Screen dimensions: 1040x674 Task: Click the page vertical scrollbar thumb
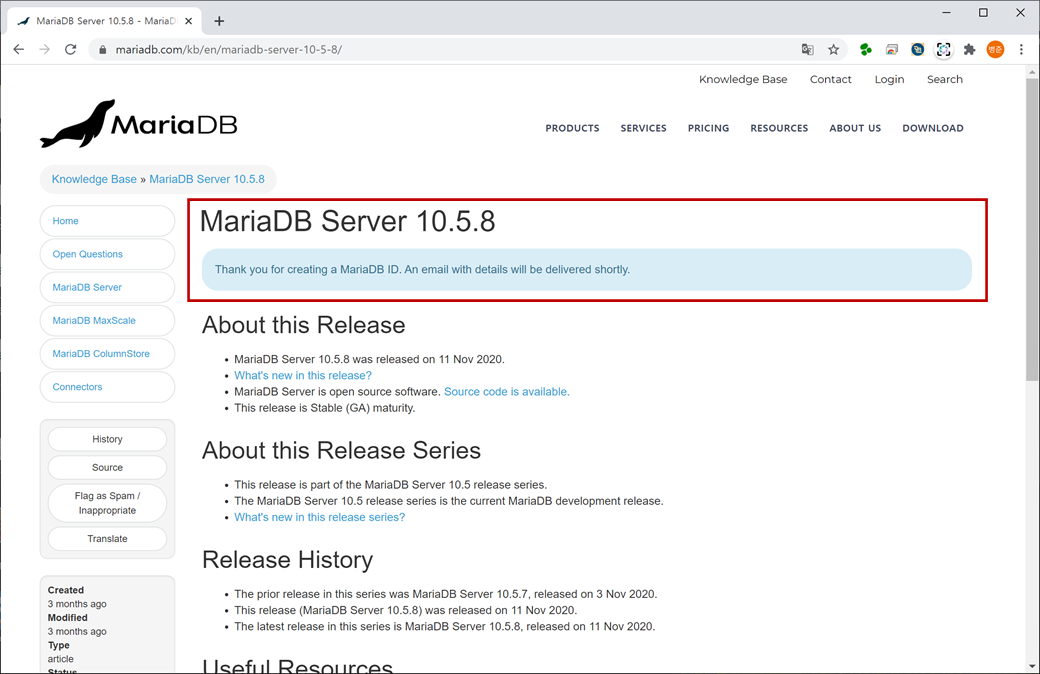[1033, 229]
